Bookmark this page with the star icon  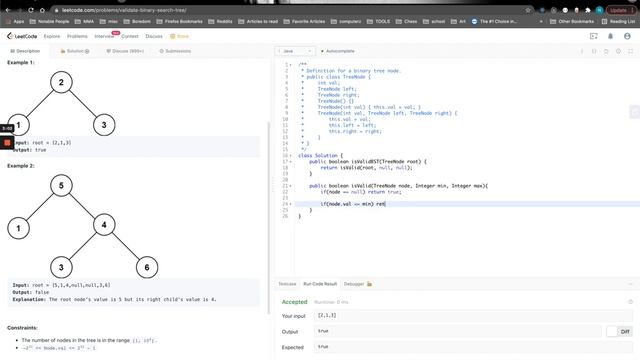click(x=528, y=10)
